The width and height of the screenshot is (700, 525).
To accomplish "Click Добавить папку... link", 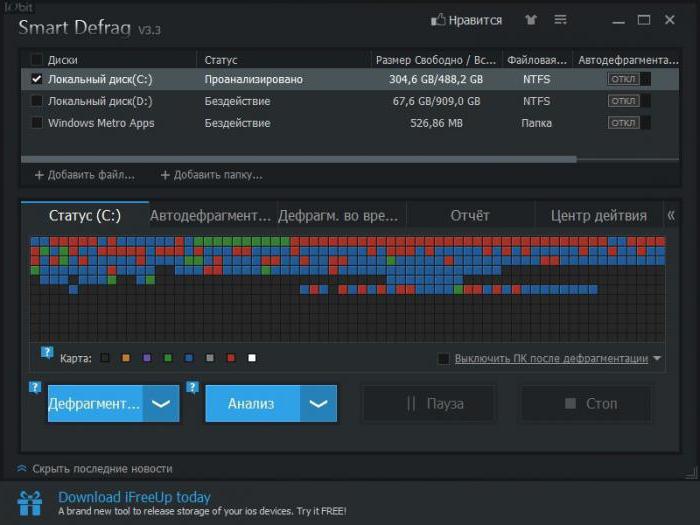I will click(218, 175).
